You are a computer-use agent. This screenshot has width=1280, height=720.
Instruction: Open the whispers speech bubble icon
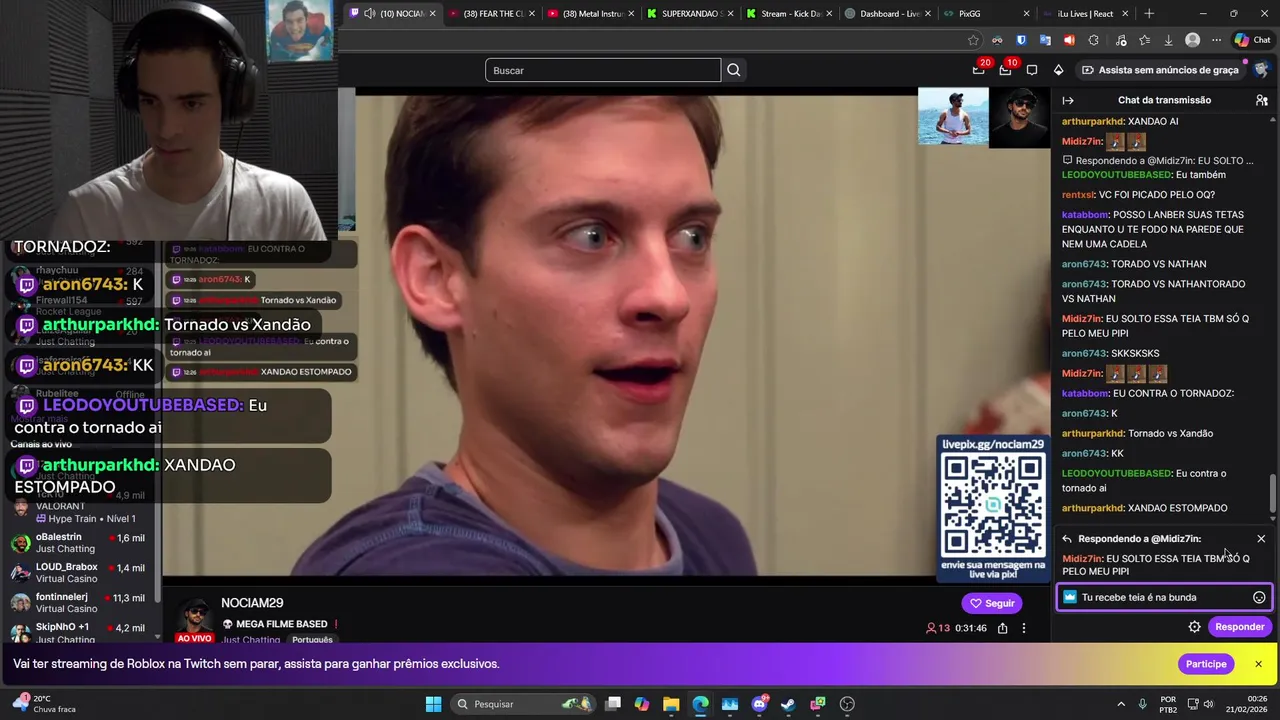tap(1032, 70)
